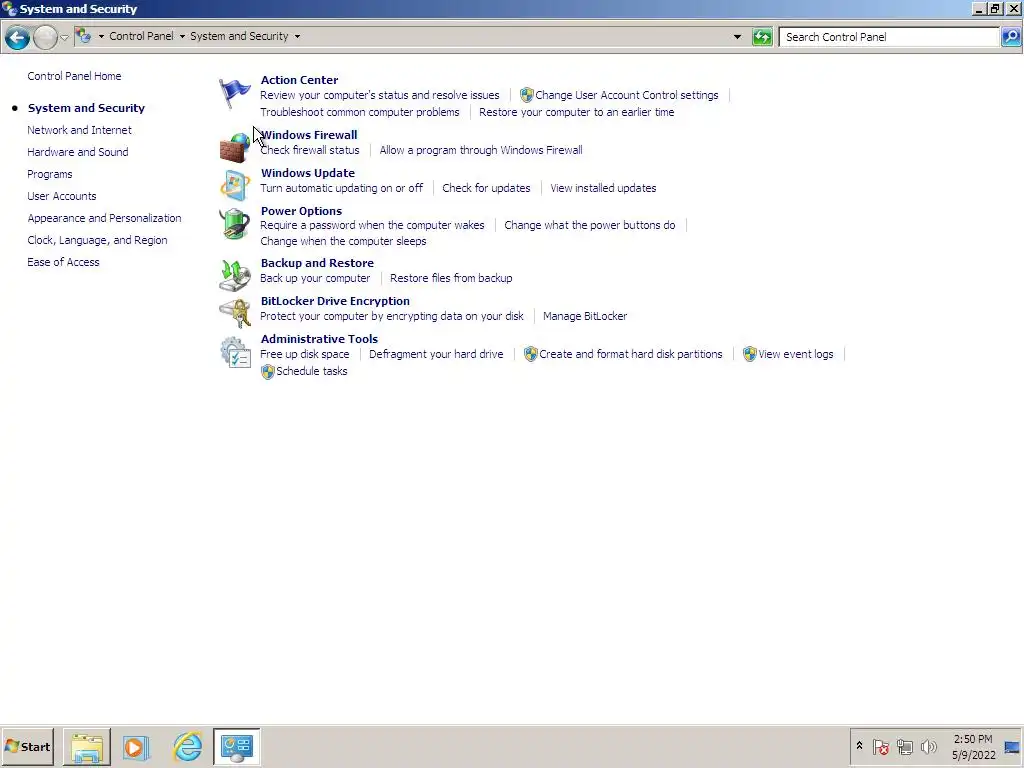The height and width of the screenshot is (768, 1024).
Task: Click Restore files from backup link
Action: (451, 278)
